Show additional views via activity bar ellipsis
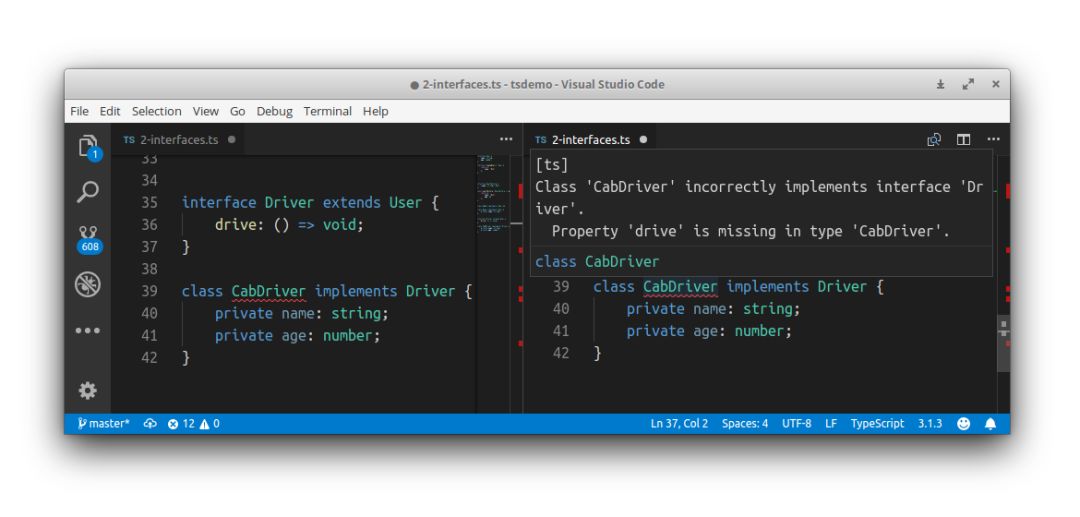Viewport: 1080px width, 517px height. (88, 331)
